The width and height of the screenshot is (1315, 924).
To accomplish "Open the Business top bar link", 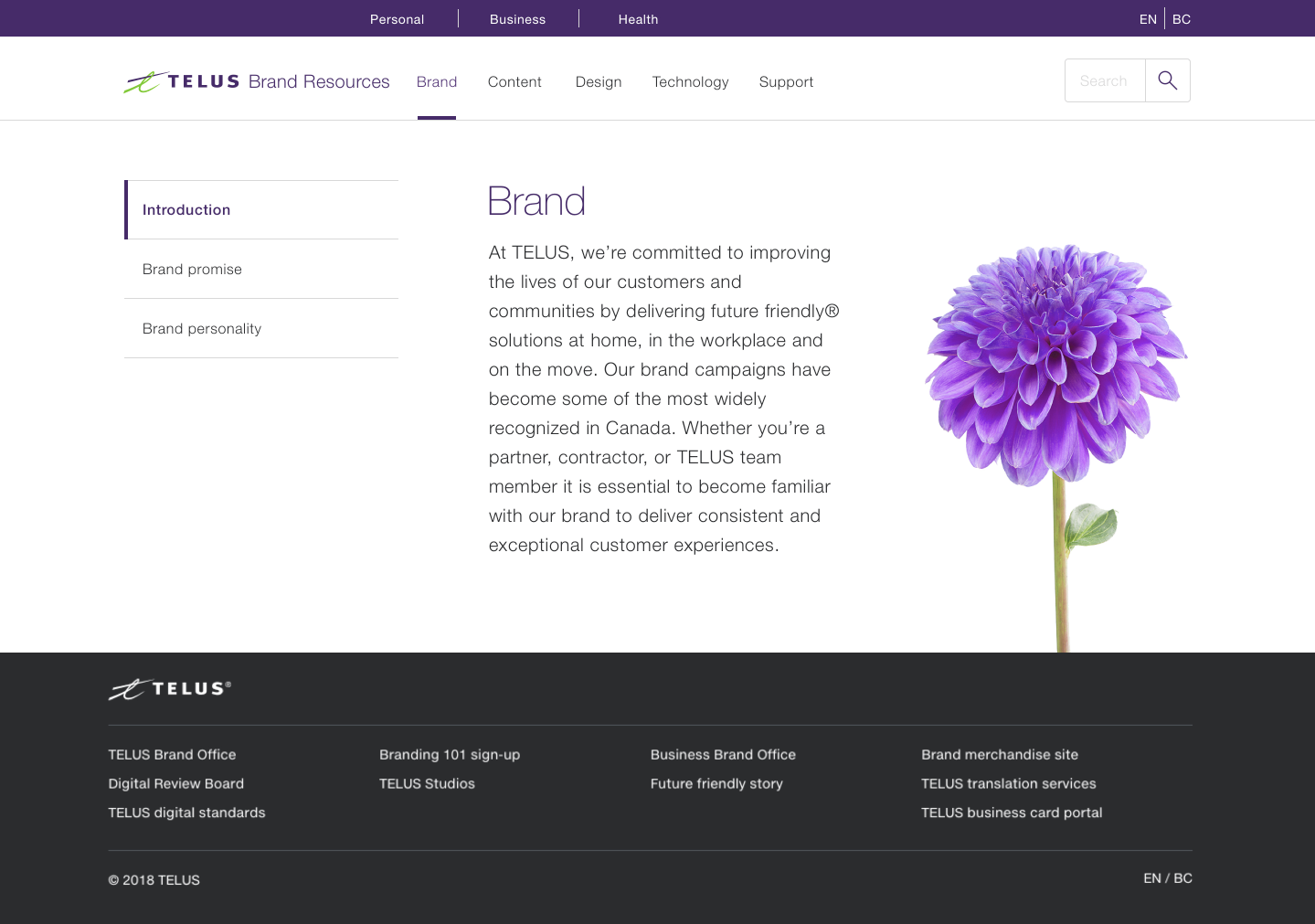I will (x=517, y=19).
